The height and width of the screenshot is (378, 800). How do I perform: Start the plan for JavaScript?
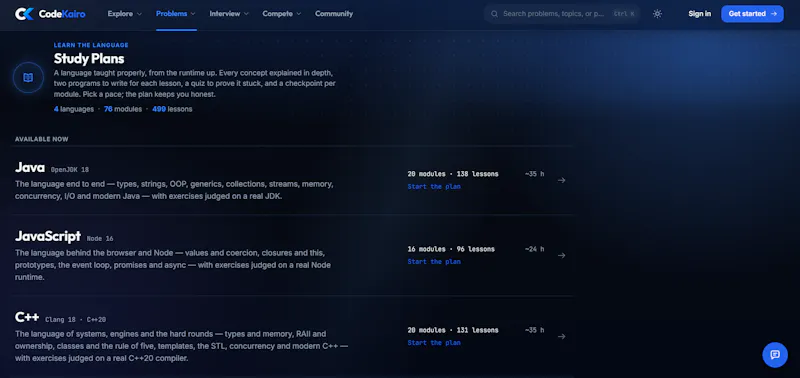coord(434,262)
